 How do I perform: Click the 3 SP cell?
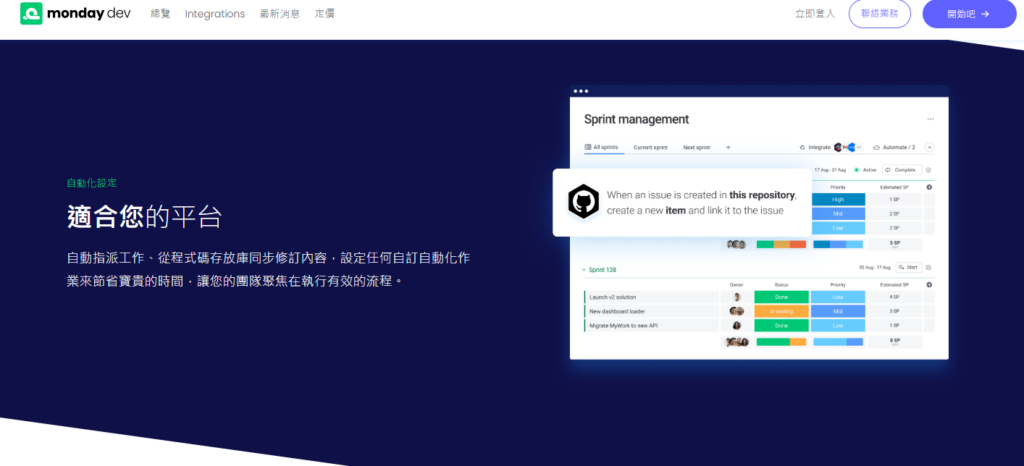tap(895, 311)
